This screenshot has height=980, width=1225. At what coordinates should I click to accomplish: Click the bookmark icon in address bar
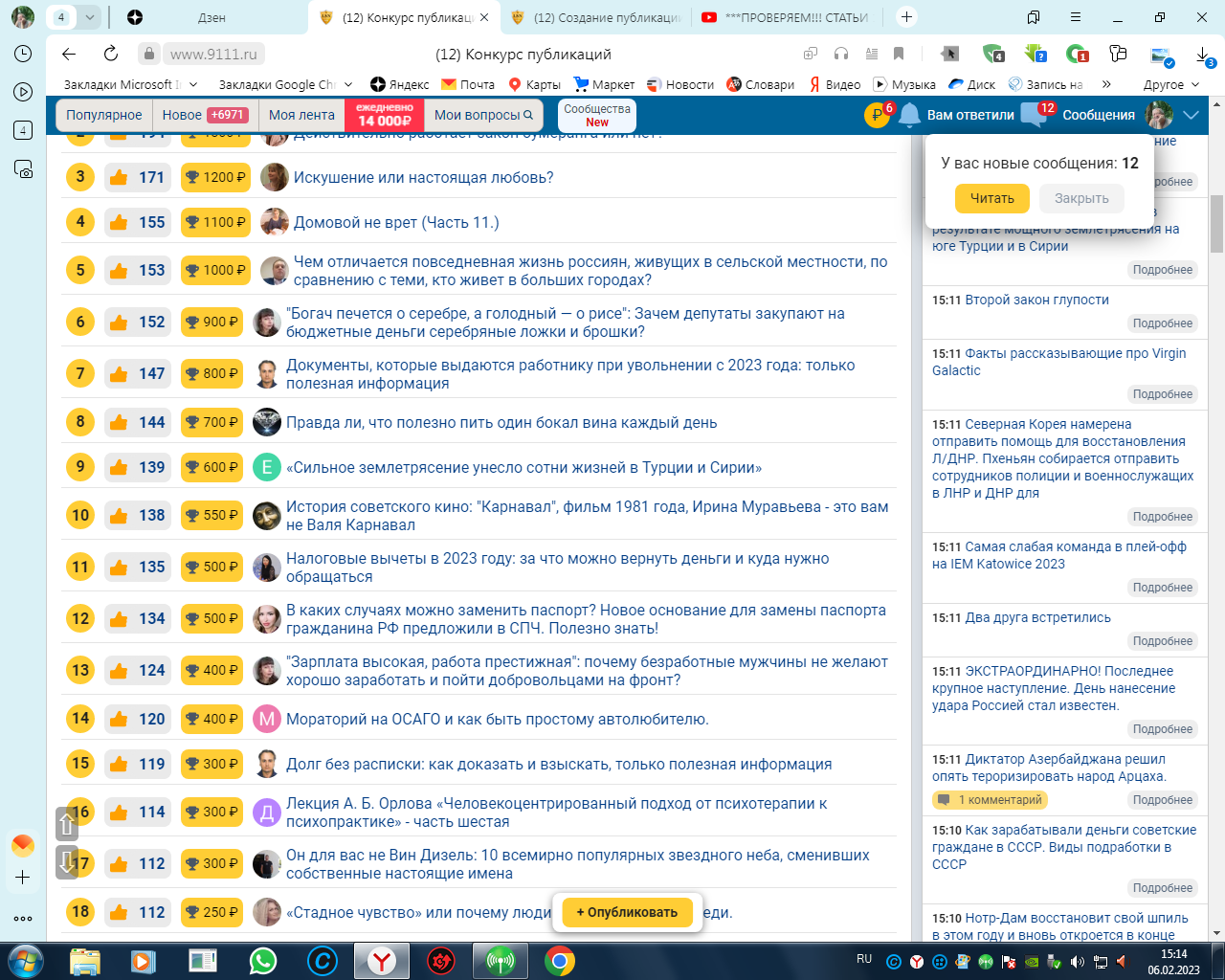pos(898,54)
